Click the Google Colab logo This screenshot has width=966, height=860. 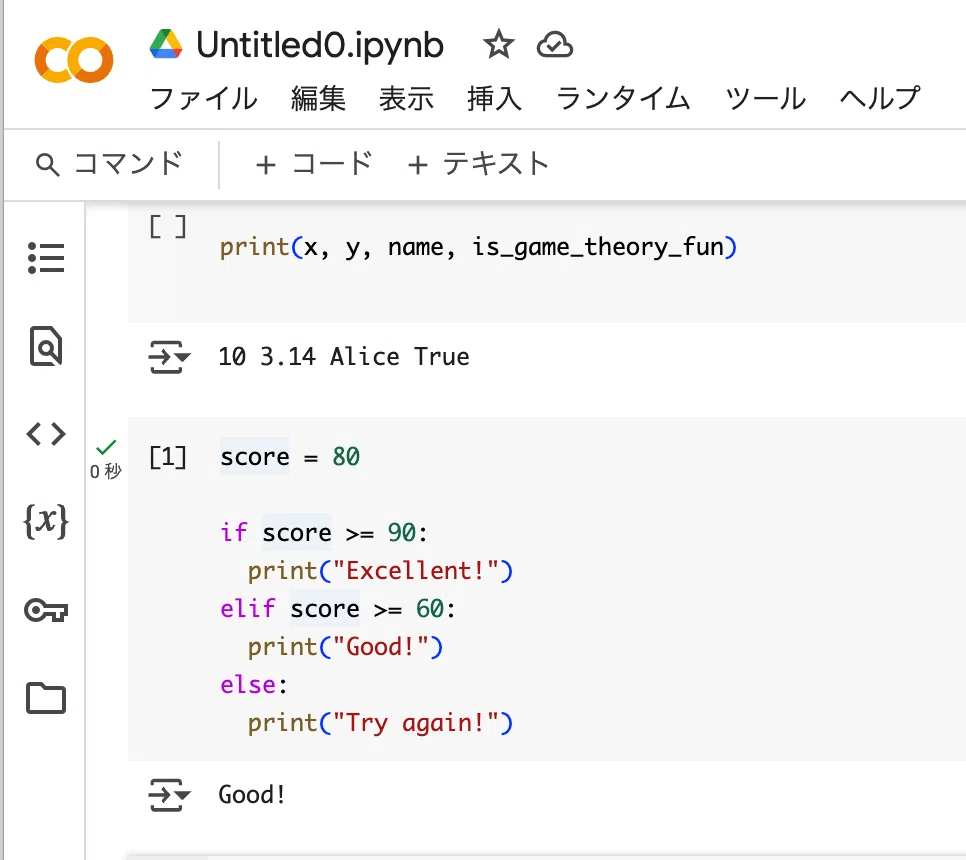[74, 60]
